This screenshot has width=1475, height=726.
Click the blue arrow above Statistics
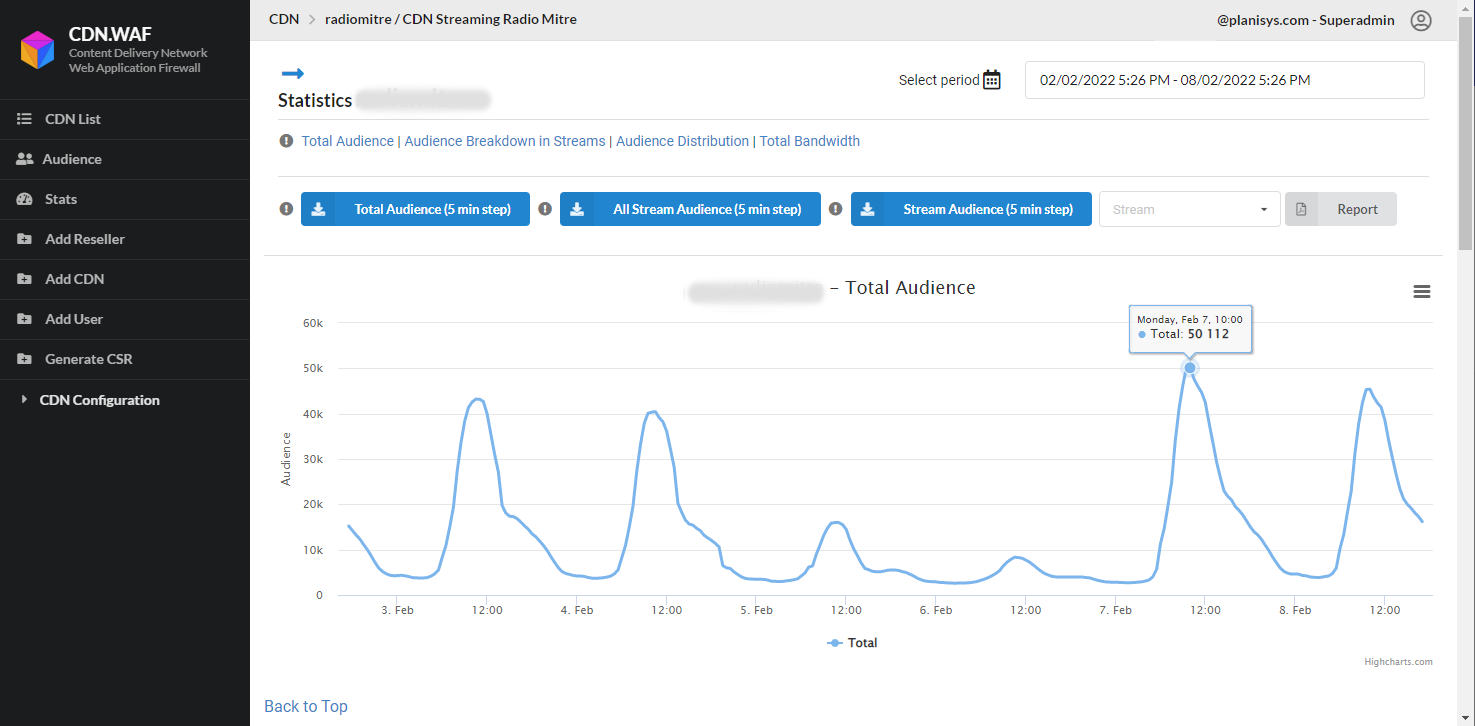[292, 73]
